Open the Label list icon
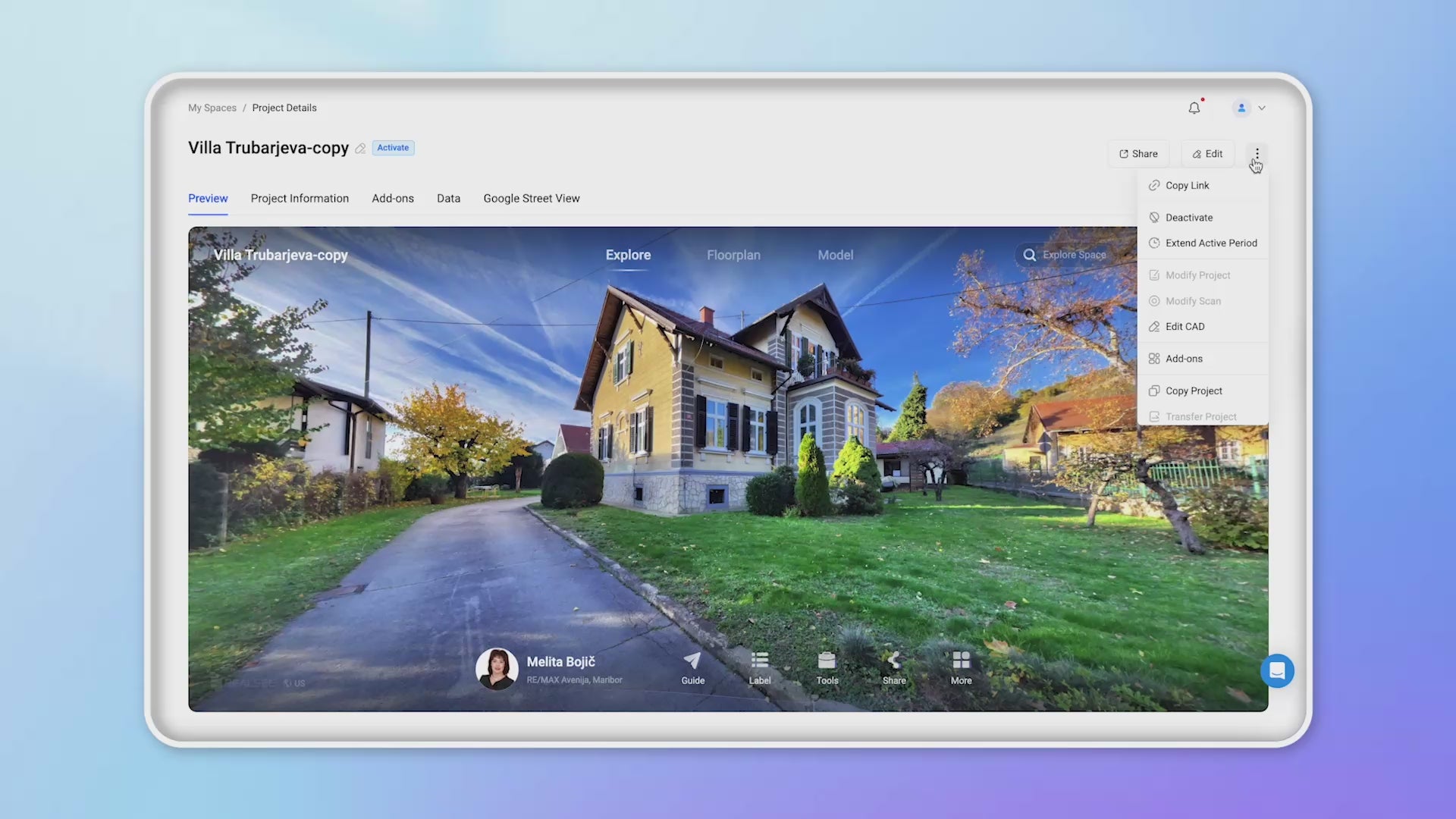 (x=759, y=668)
